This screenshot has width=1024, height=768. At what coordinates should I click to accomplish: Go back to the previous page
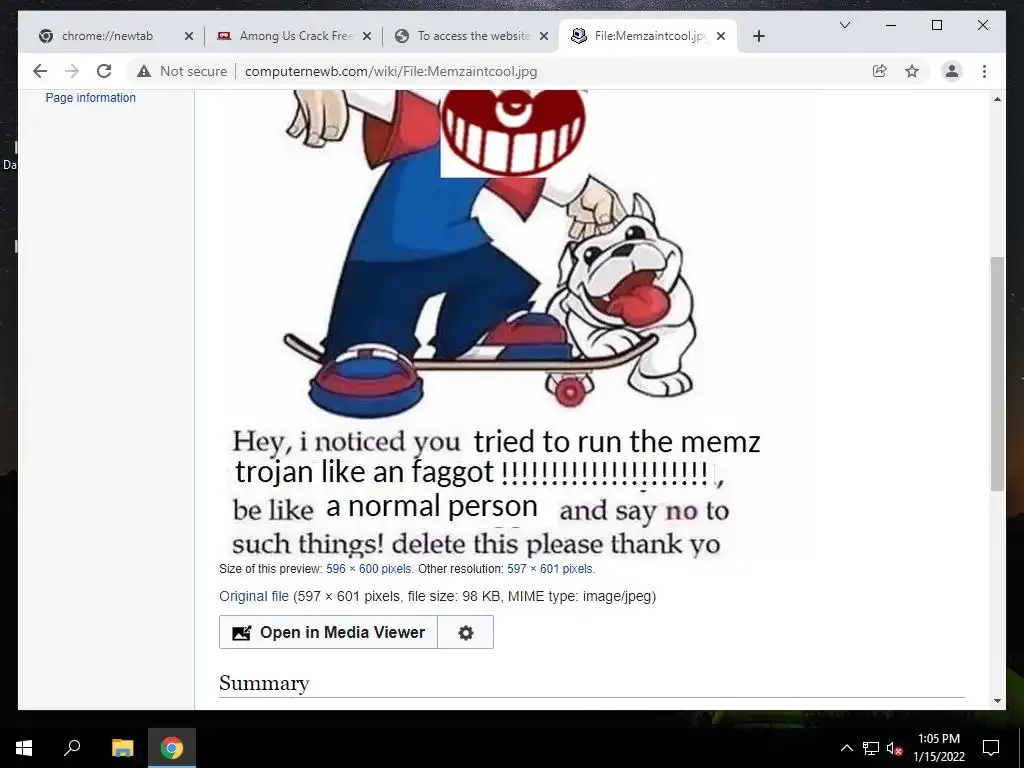[40, 71]
